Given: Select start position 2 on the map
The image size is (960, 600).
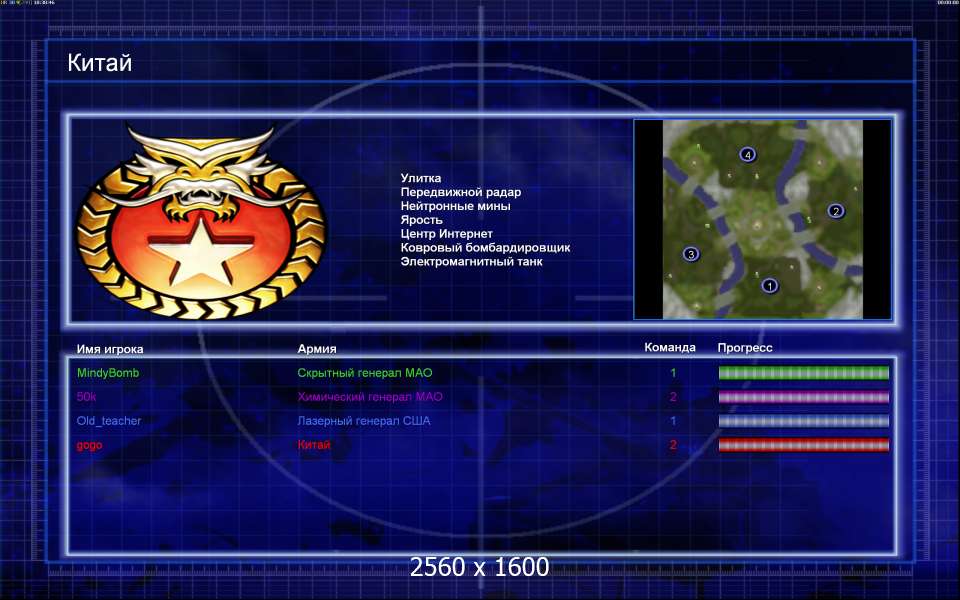Looking at the screenshot, I should click(x=836, y=211).
